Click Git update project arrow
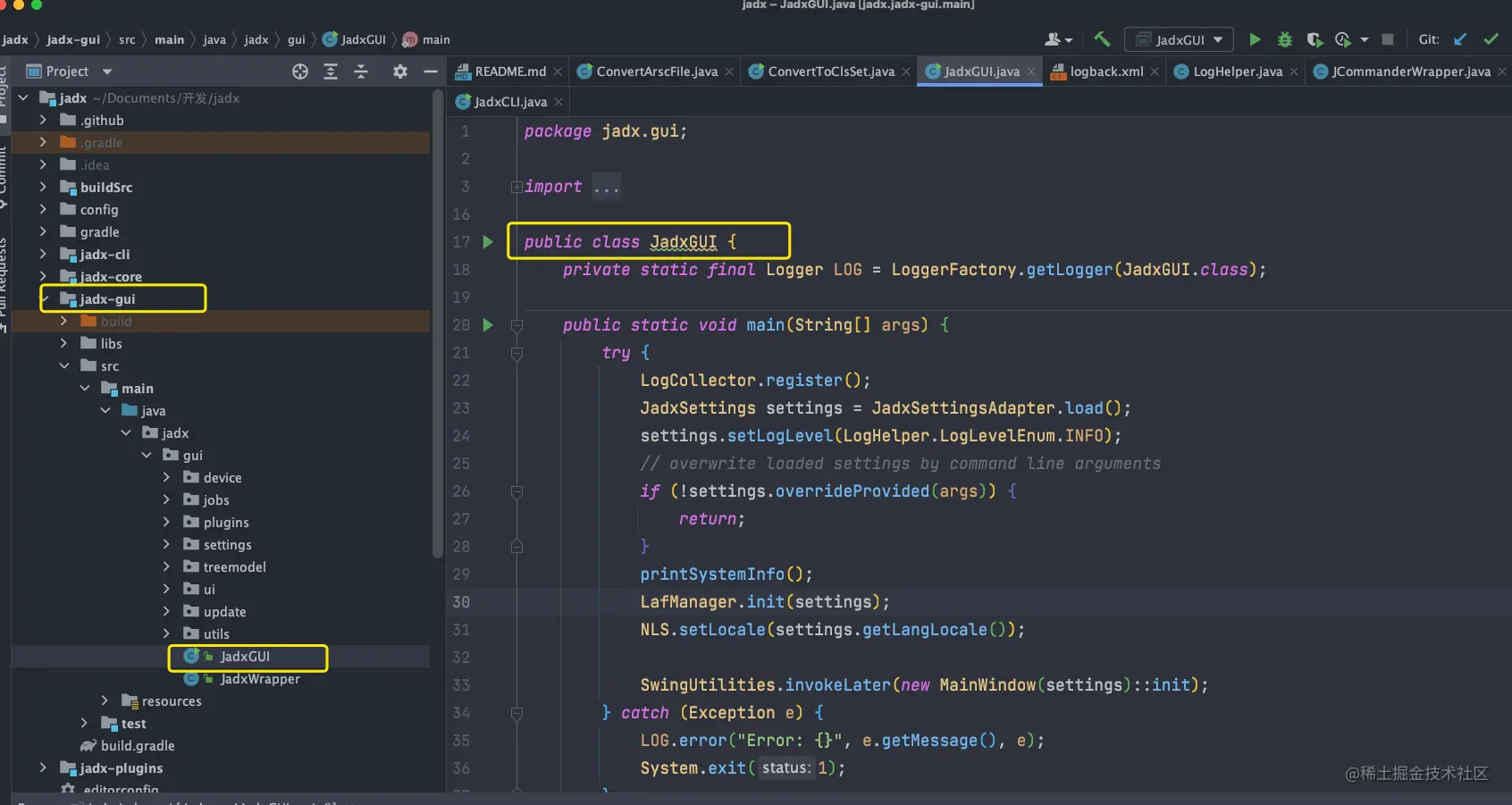 [1460, 39]
